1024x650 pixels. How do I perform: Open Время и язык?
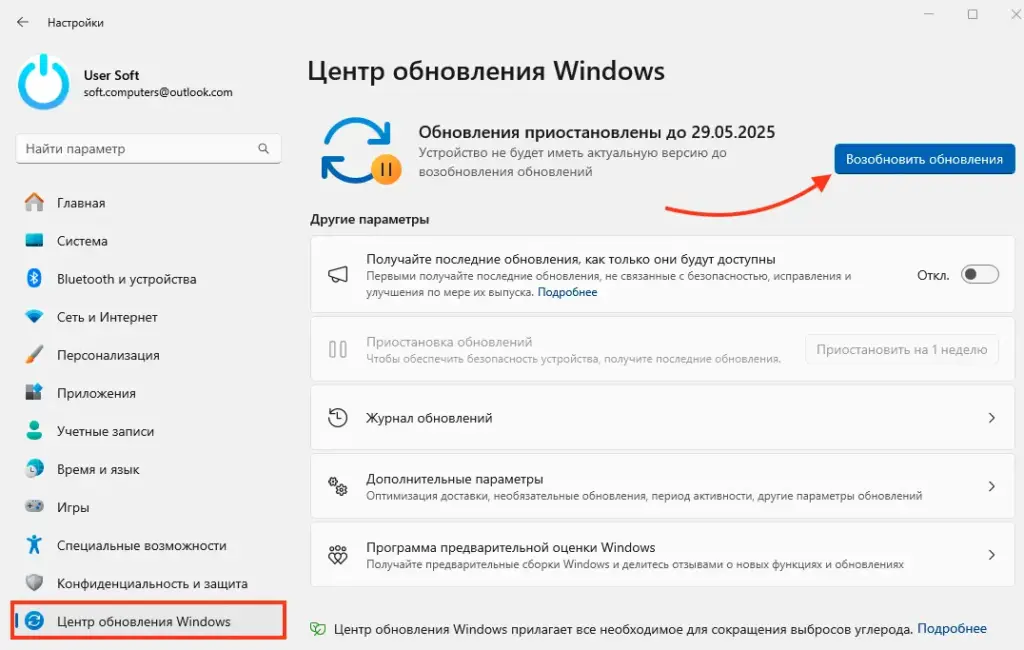(148, 468)
